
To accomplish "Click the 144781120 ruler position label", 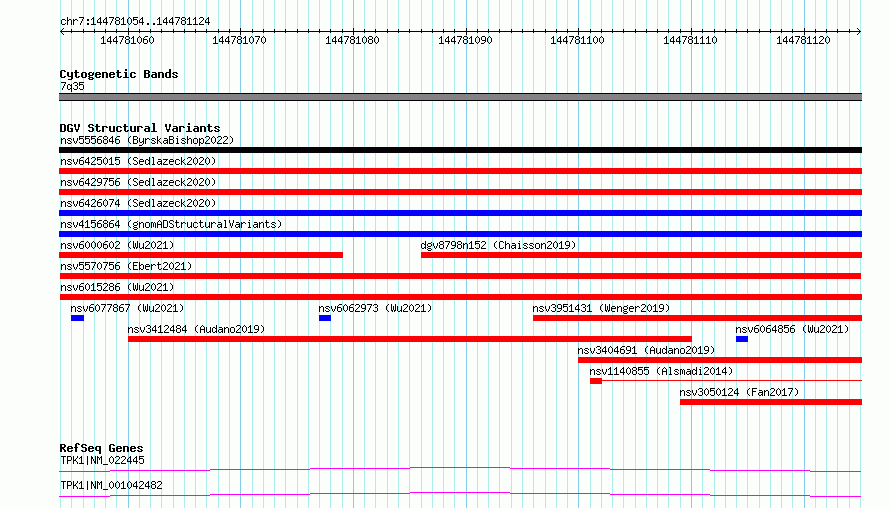I will pos(803,40).
